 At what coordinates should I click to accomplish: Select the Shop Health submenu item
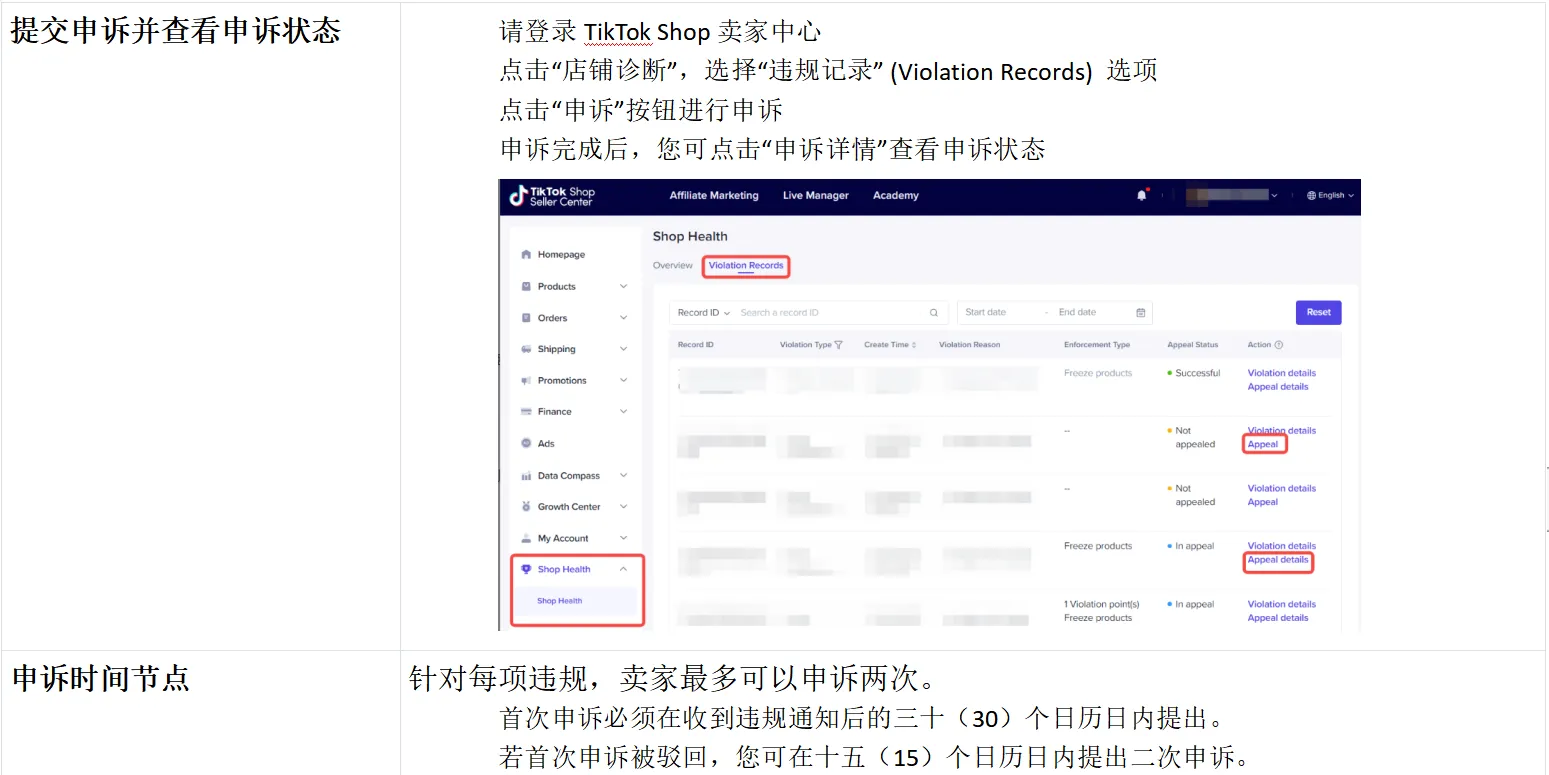(x=560, y=601)
